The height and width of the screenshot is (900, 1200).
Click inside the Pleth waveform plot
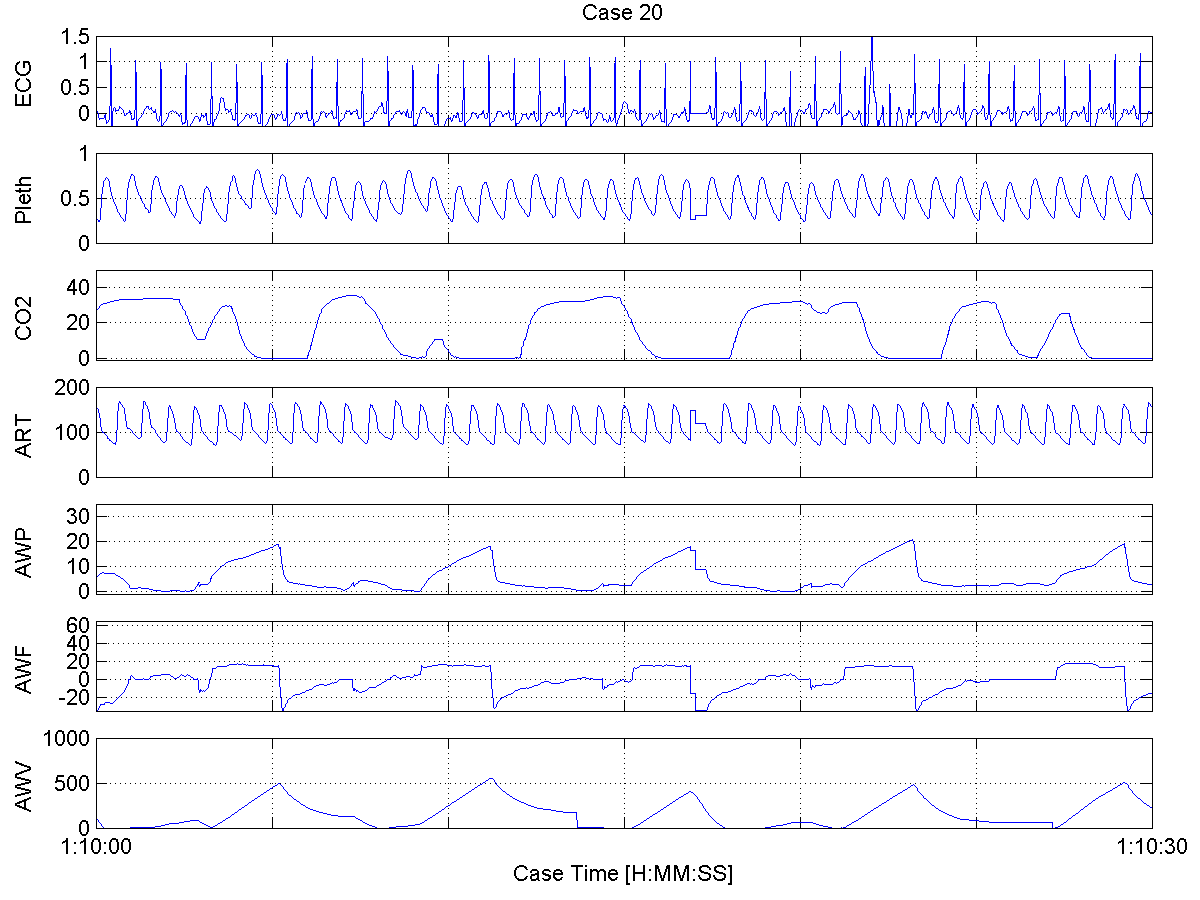[x=624, y=198]
